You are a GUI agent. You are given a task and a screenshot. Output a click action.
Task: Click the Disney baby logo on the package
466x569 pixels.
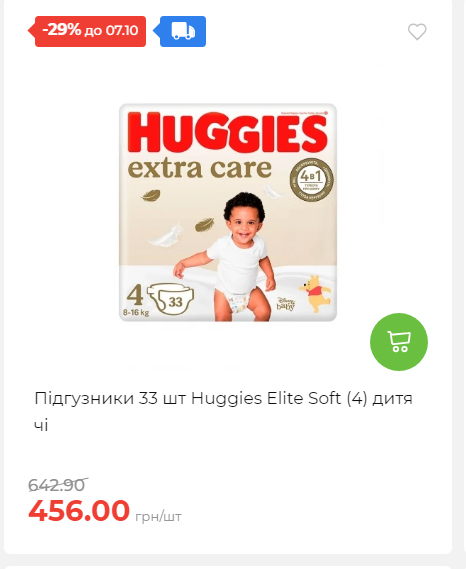pos(285,304)
